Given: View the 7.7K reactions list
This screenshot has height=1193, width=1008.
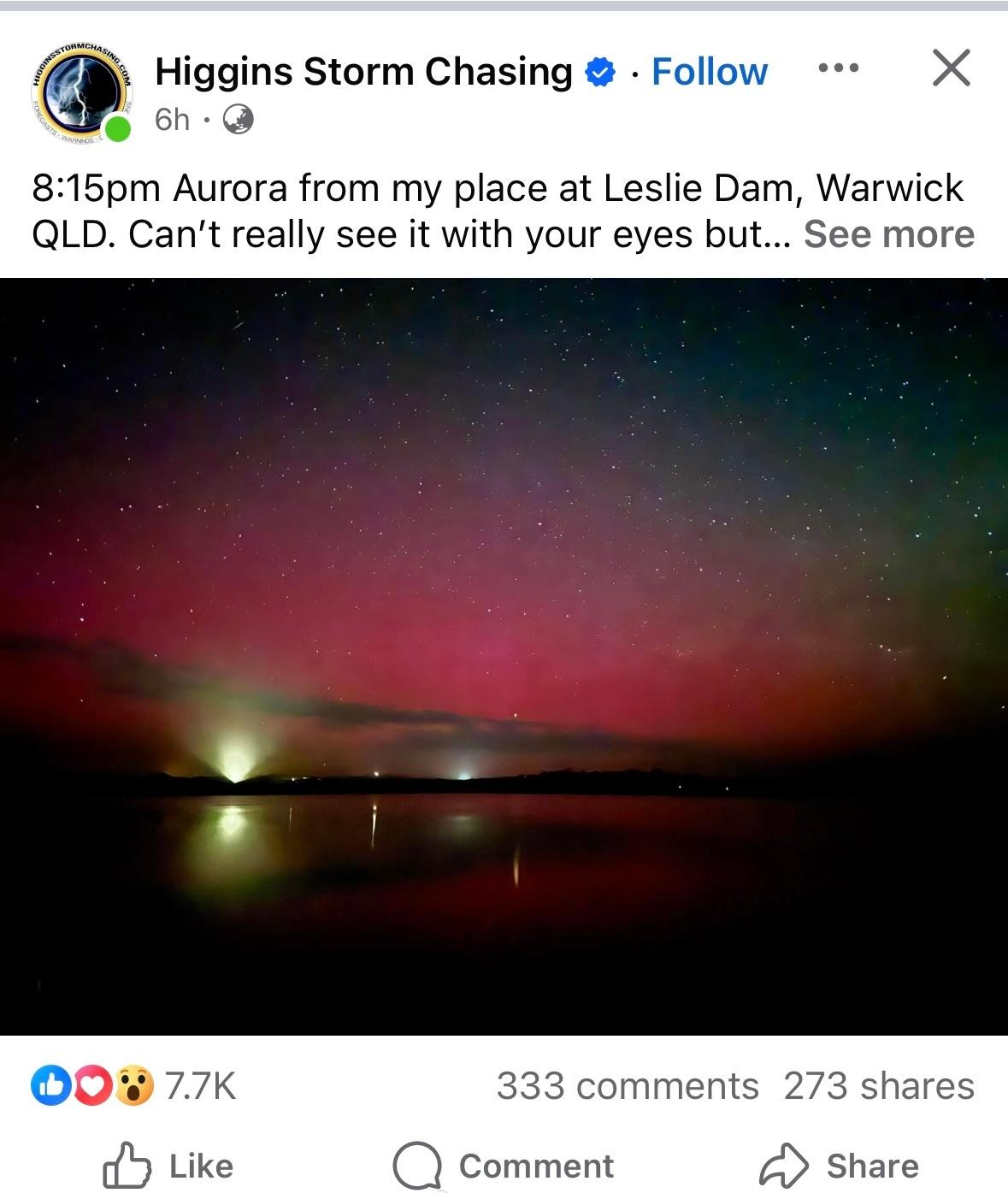Looking at the screenshot, I should tap(199, 1086).
